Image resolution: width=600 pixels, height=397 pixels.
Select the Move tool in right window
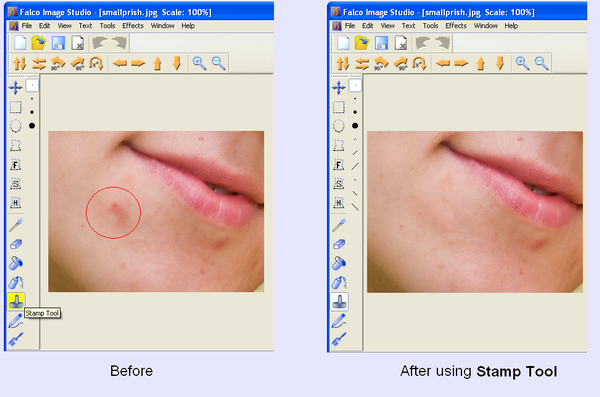pyautogui.click(x=339, y=88)
